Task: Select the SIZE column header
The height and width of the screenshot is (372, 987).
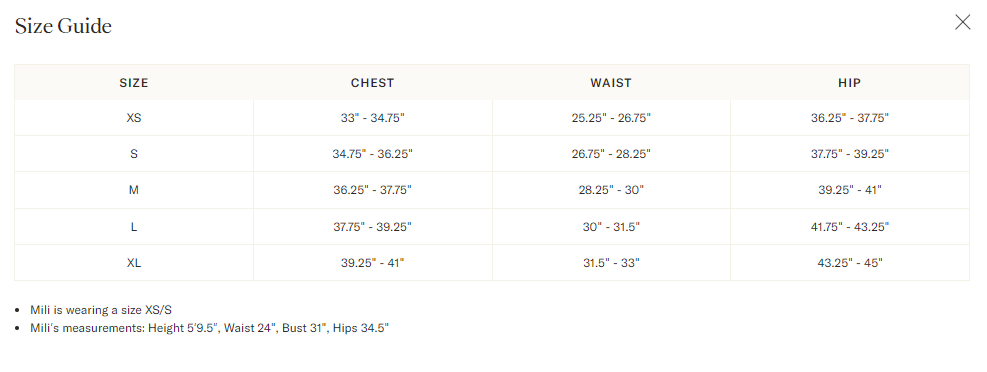Action: tap(134, 82)
